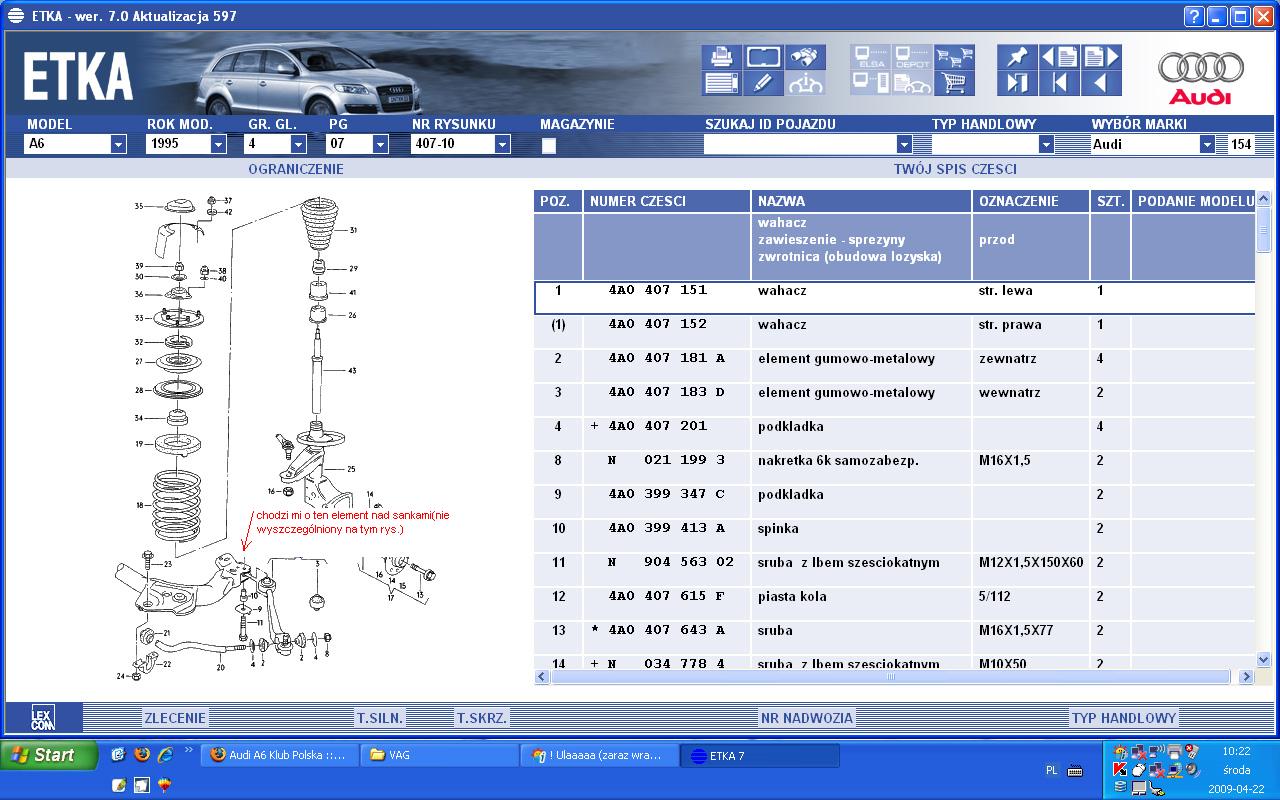Click the pushpin icon
Screen dimensions: 1280x800
[1017, 57]
